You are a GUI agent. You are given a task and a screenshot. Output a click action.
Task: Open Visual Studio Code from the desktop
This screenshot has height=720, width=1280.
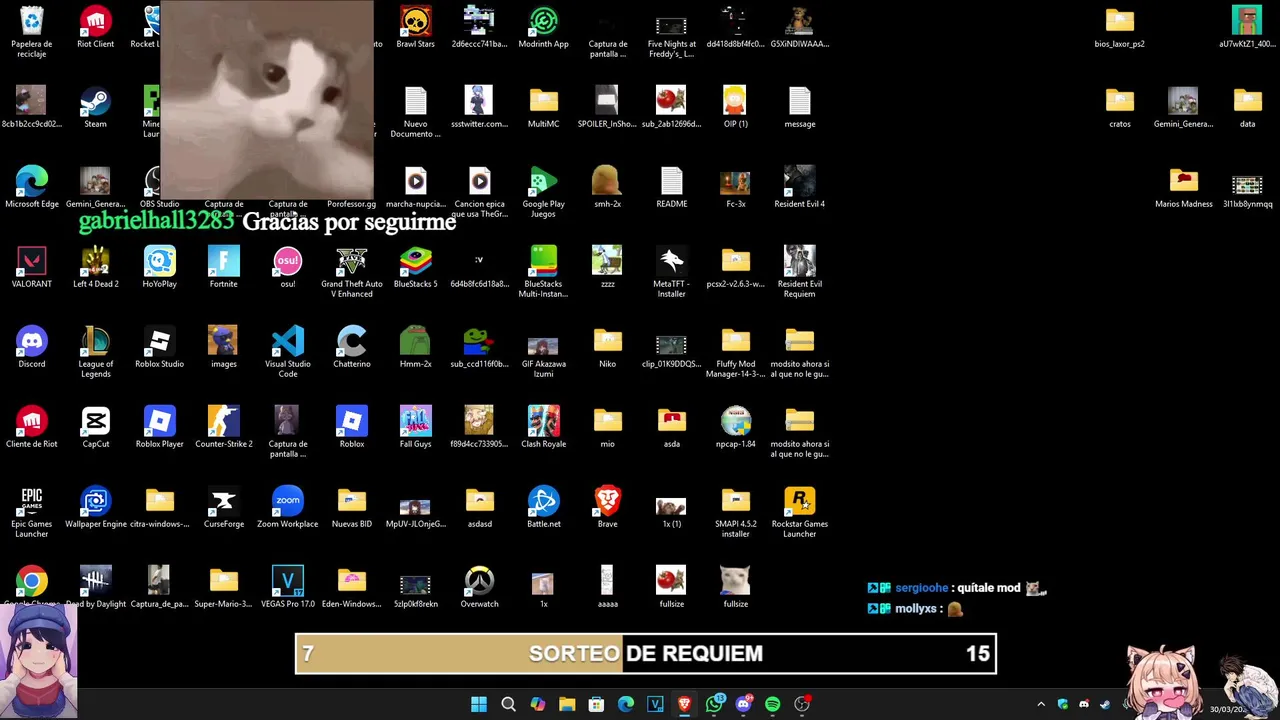288,352
